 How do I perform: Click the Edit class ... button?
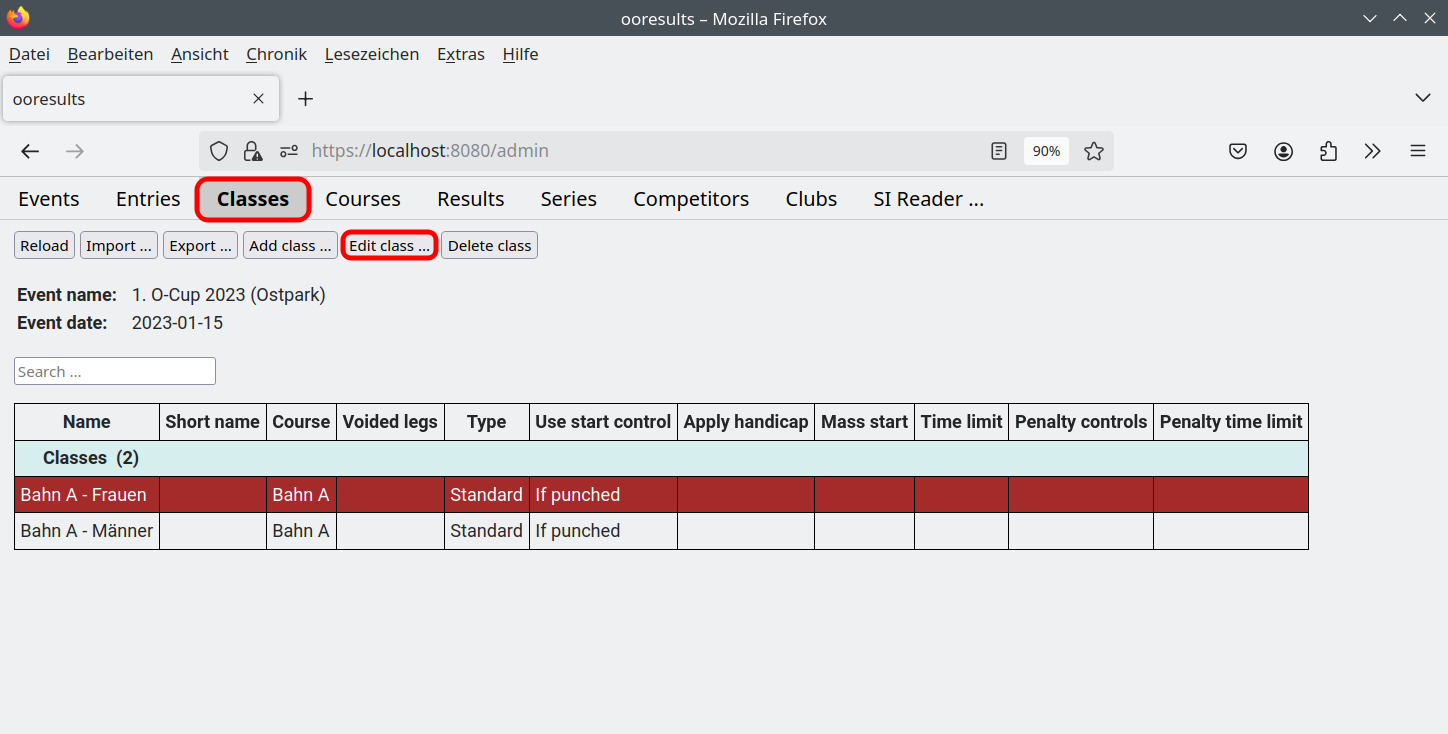click(389, 246)
